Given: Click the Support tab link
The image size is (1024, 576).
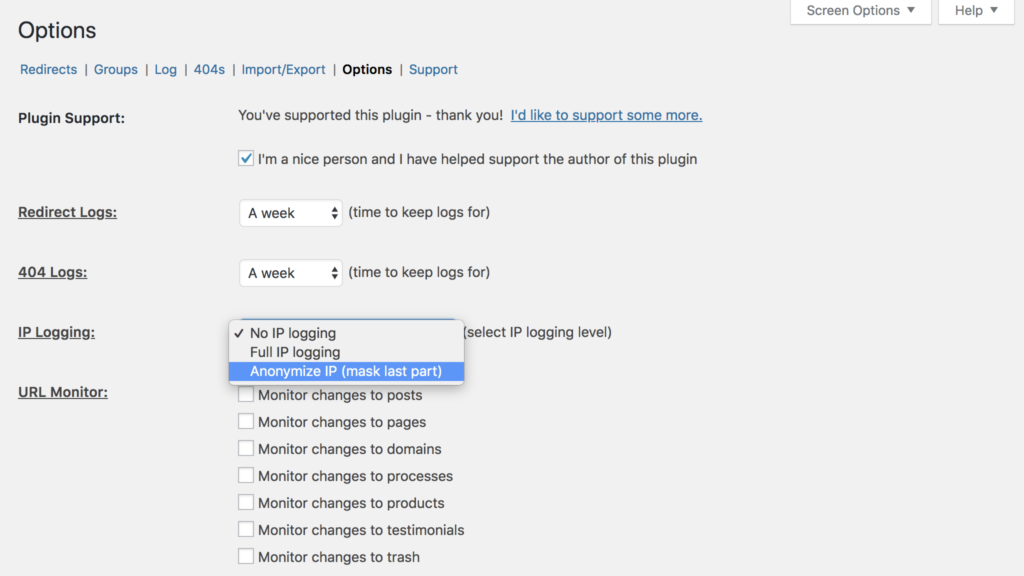Looking at the screenshot, I should 433,69.
